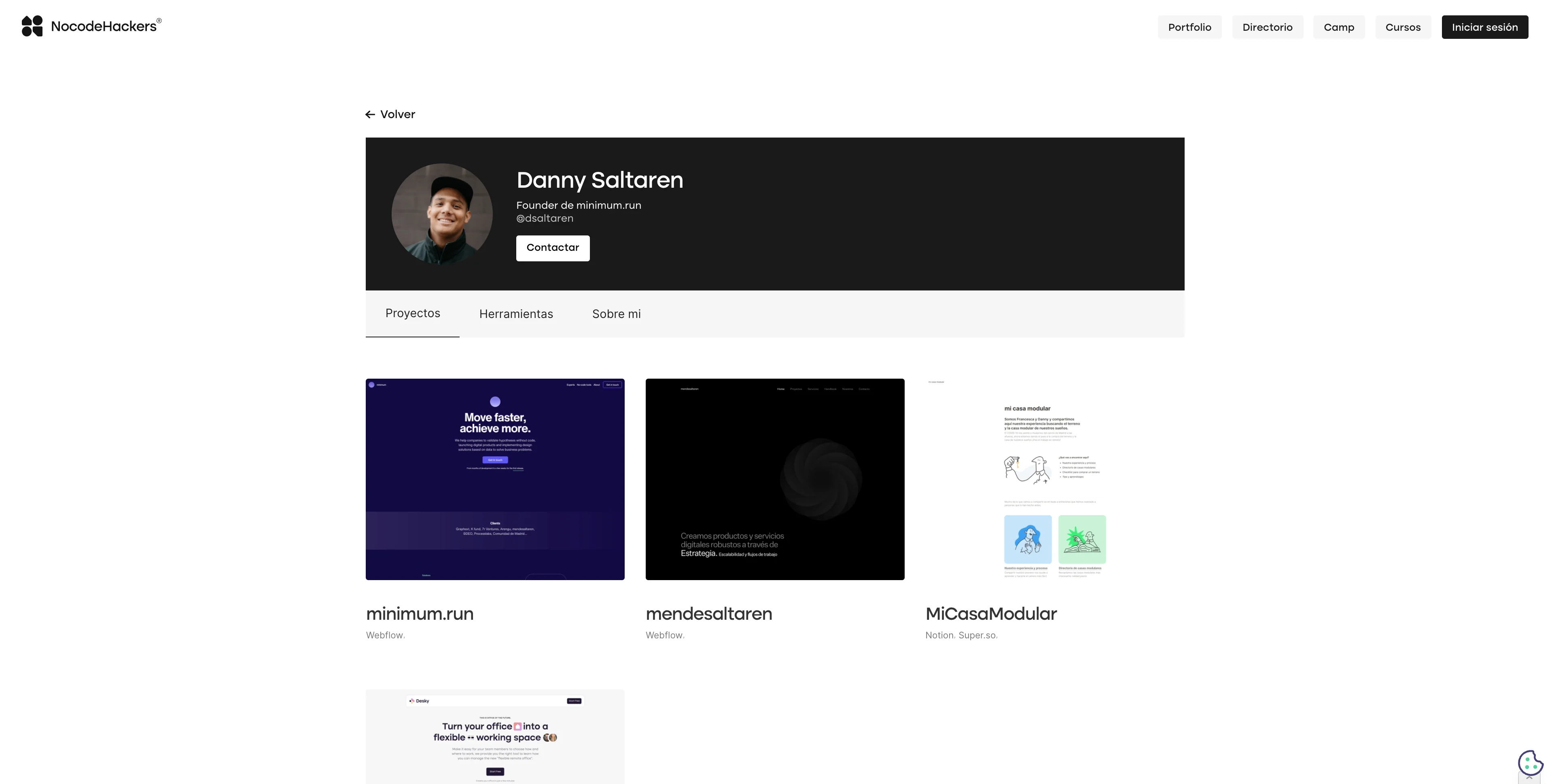Click the MiCasaModular project title

(x=990, y=613)
